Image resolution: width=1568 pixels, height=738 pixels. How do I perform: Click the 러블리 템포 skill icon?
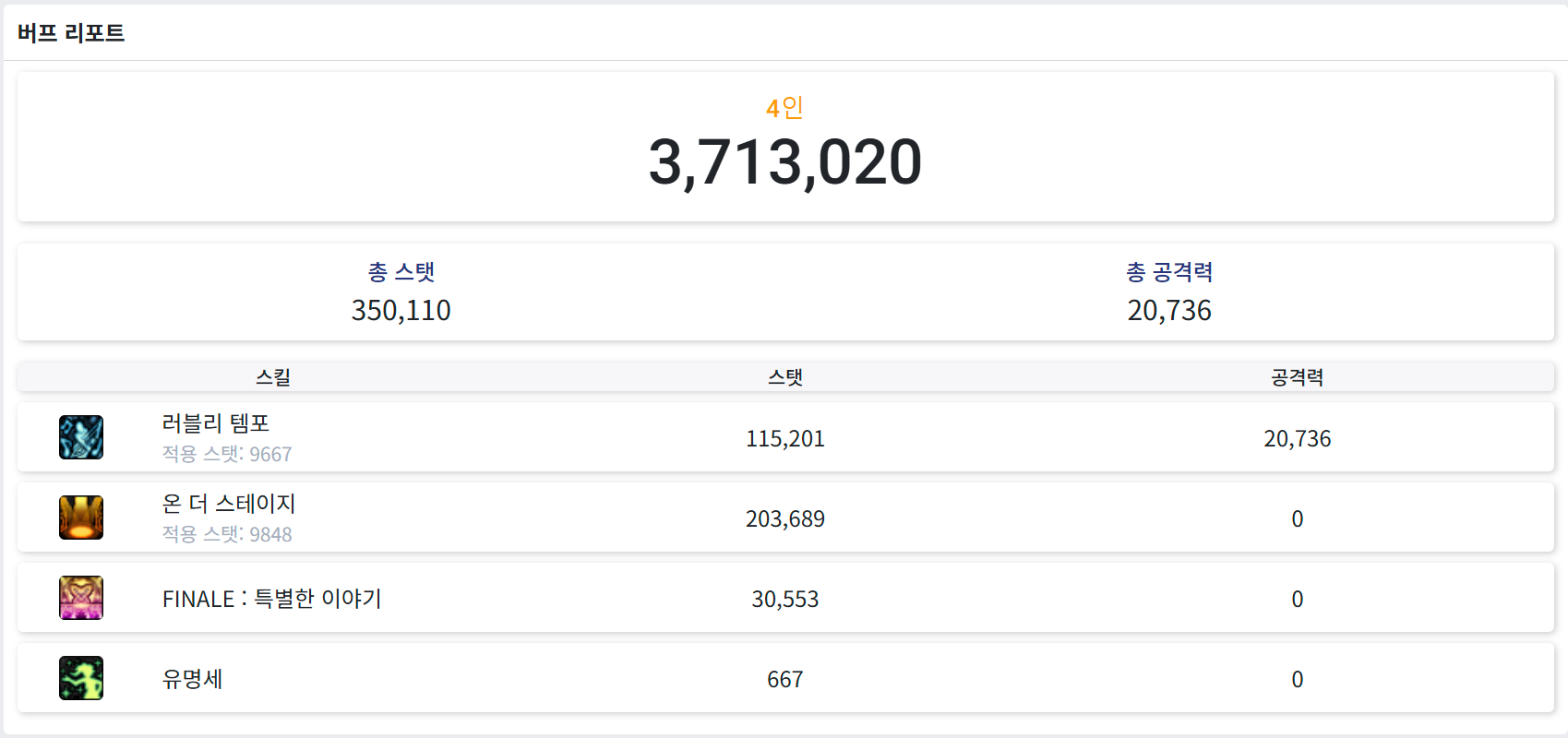pos(81,437)
